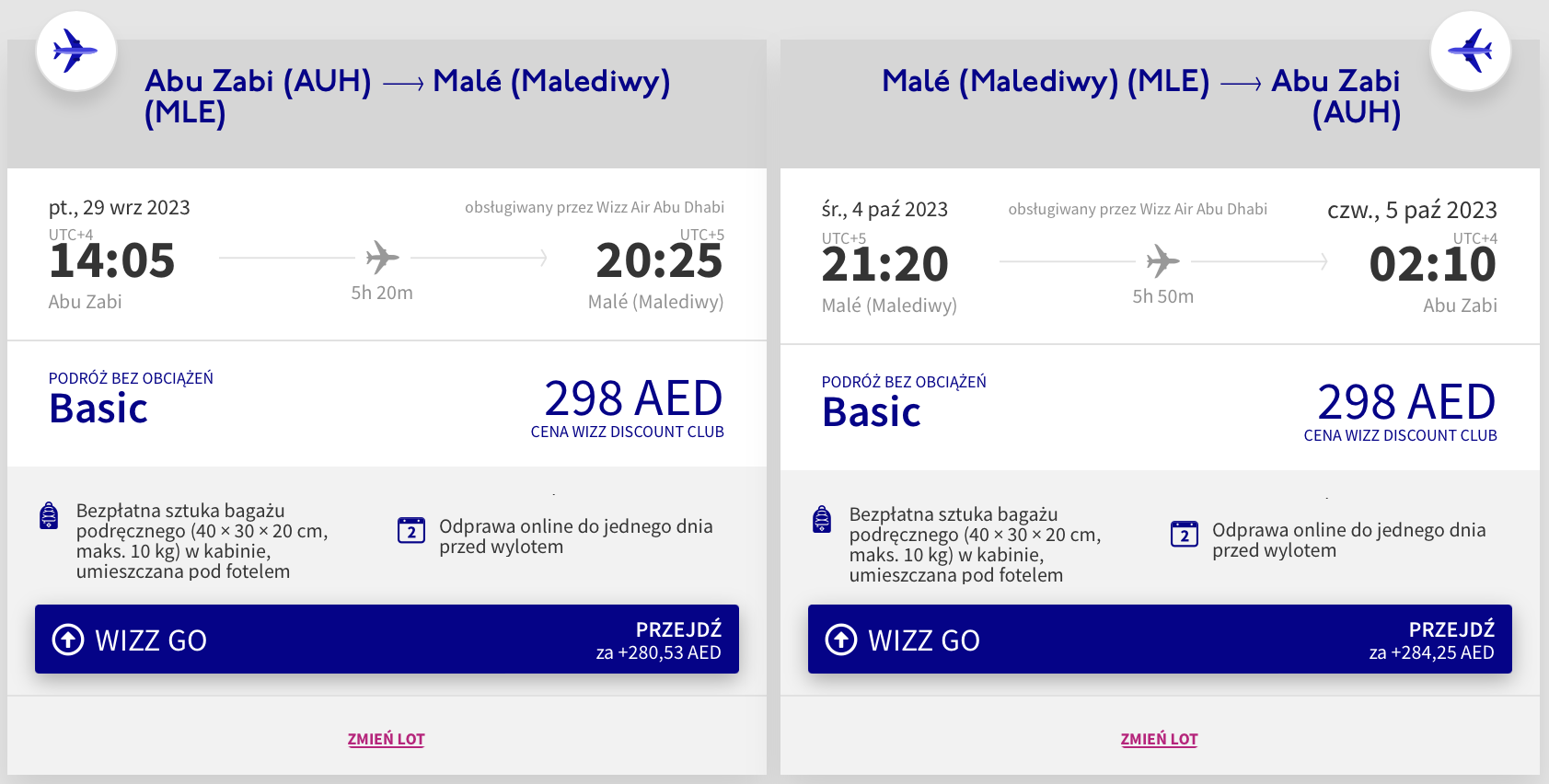Upgrade to WIZZ GO for +284,25 AED
This screenshot has height=784, width=1549.
1160,639
